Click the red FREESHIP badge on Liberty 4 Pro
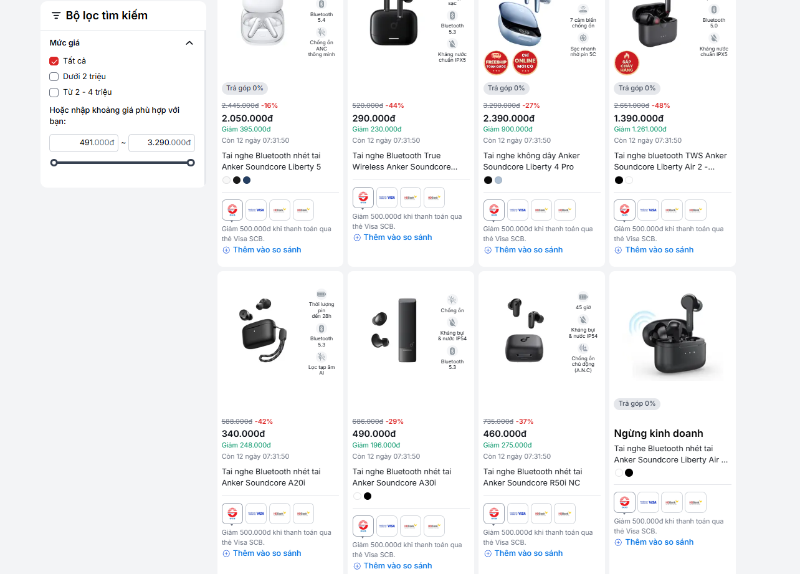The image size is (800, 574). pos(496,63)
